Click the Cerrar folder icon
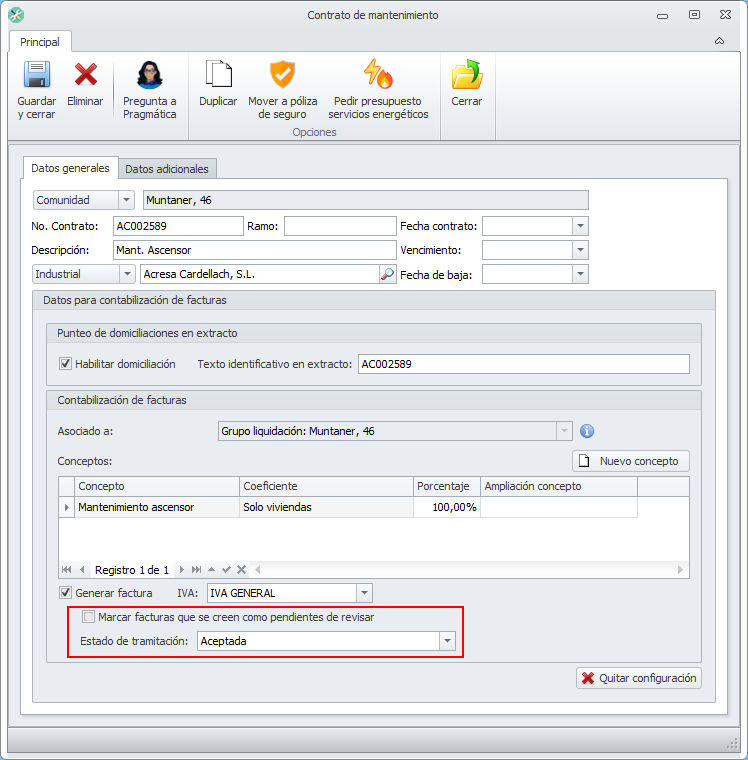 coord(467,74)
